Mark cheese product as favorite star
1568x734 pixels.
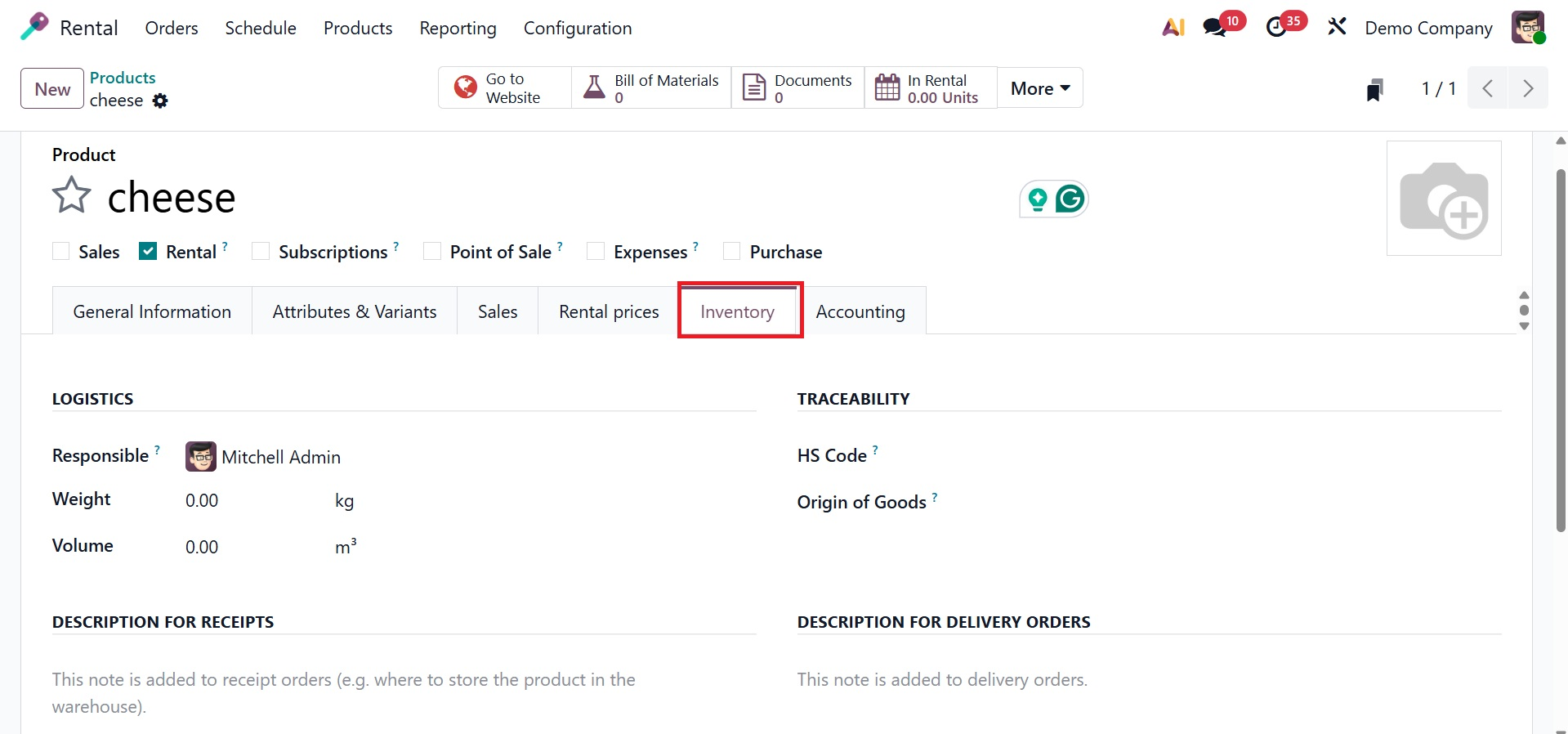(72, 195)
